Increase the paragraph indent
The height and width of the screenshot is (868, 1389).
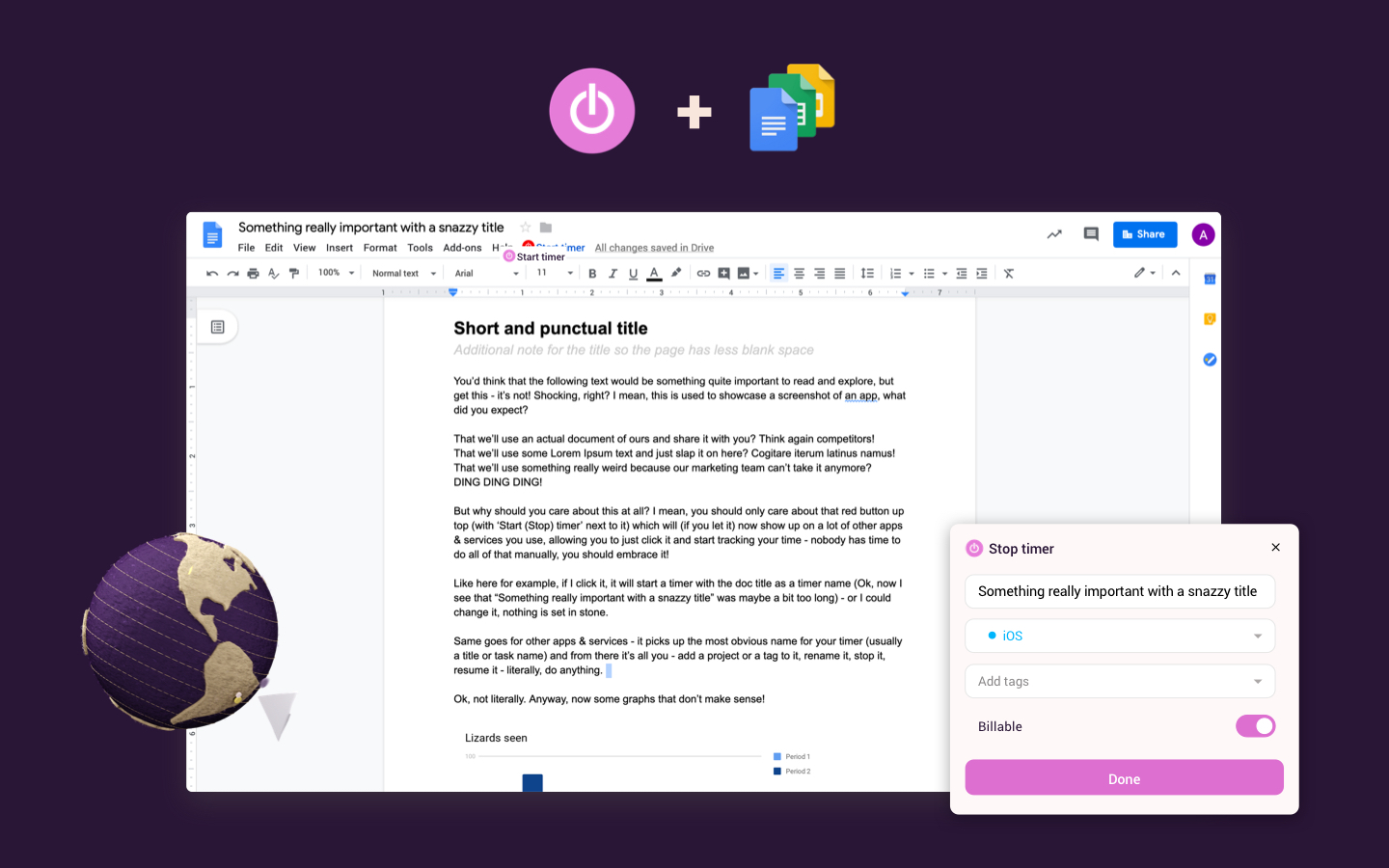pos(982,274)
